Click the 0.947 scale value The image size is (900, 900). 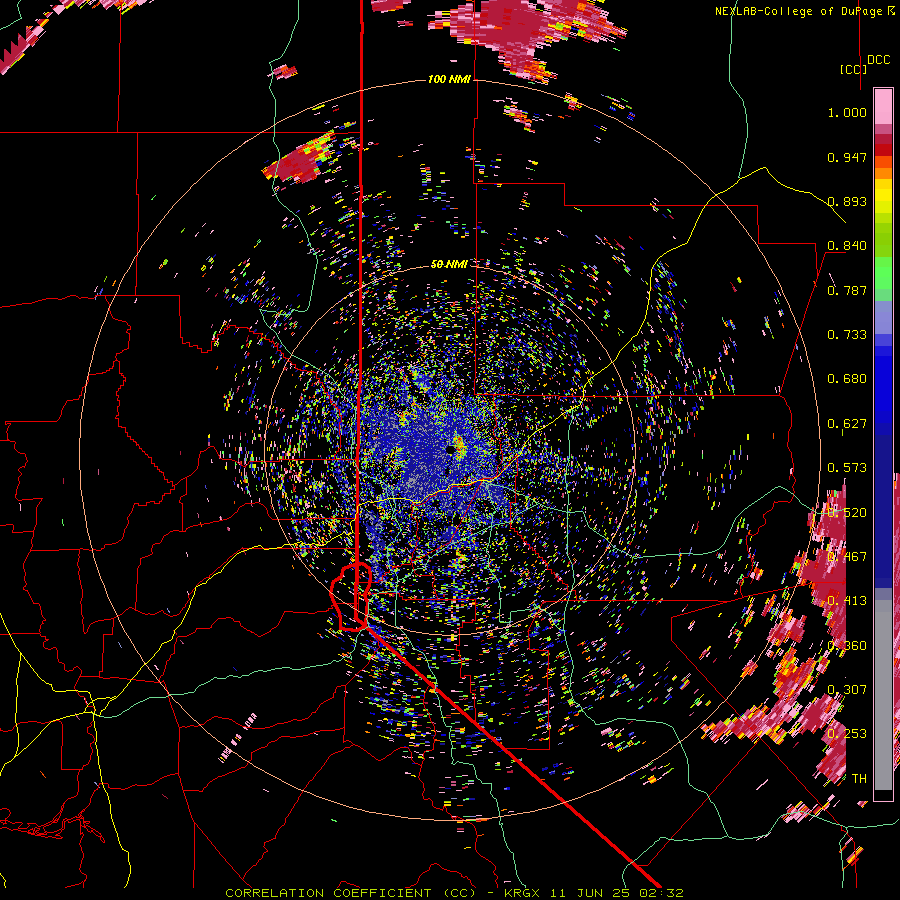coord(847,157)
